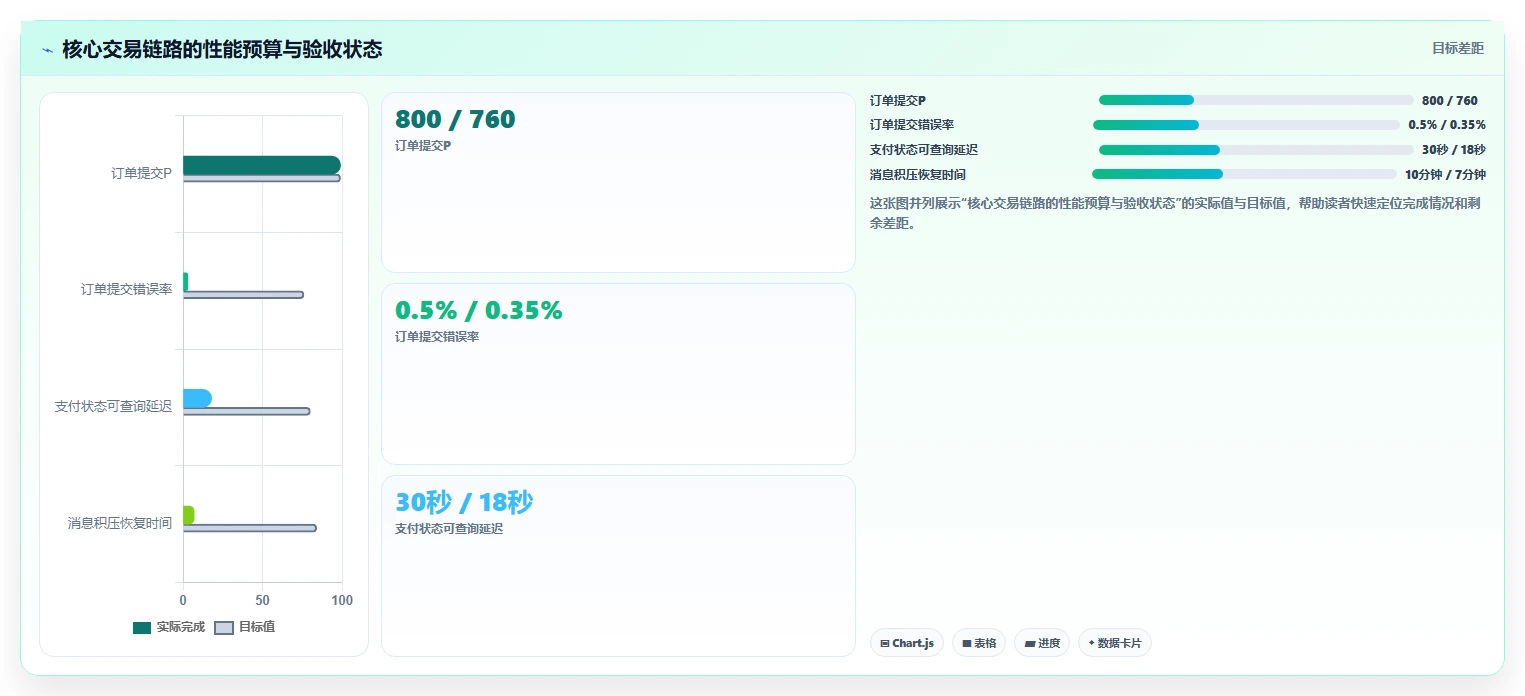The width and height of the screenshot is (1525, 696).
Task: Click the gray target bar for 订单提交错误率
Action: click(x=243, y=295)
